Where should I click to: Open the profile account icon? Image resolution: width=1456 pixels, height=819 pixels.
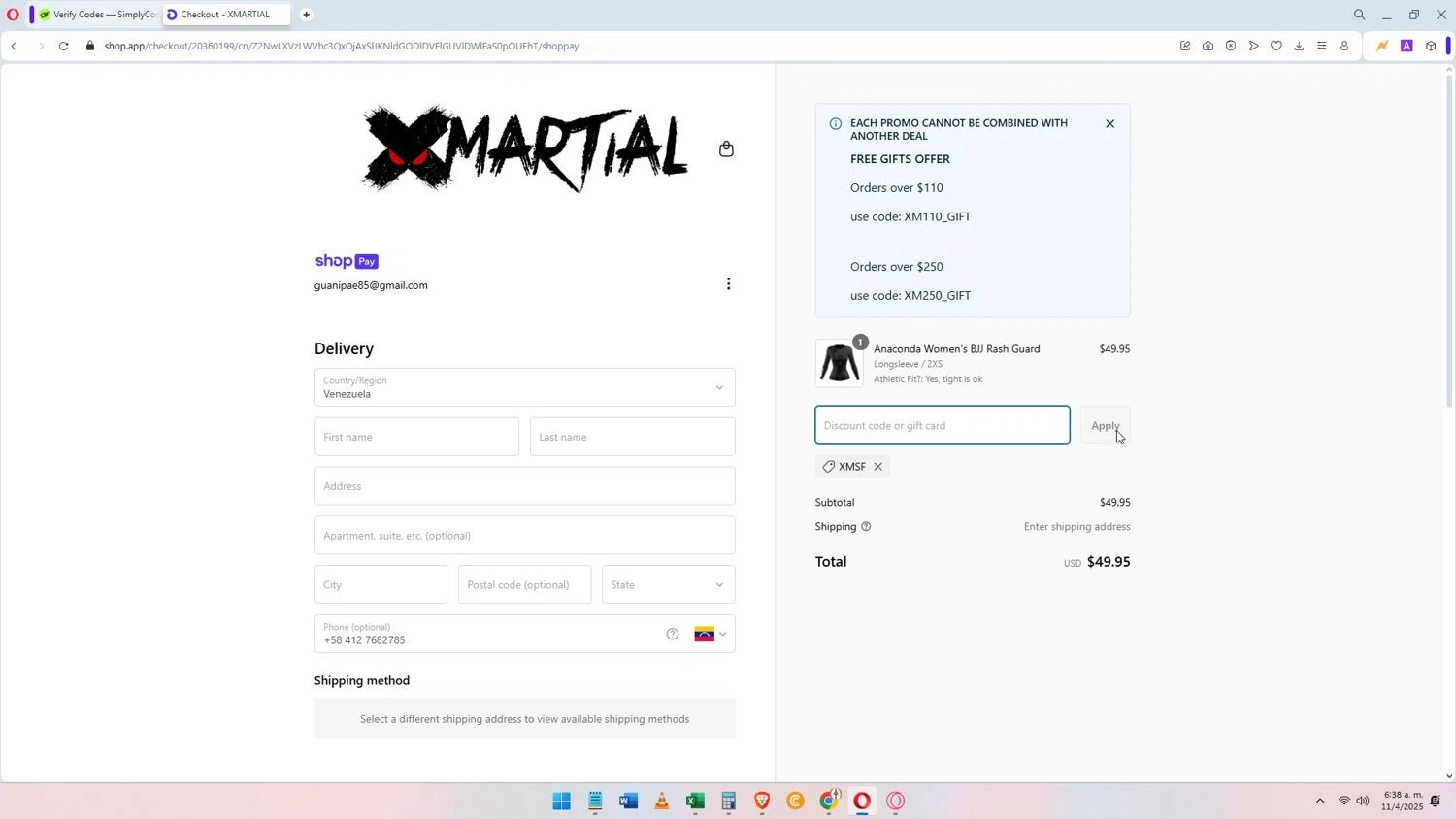1344,46
